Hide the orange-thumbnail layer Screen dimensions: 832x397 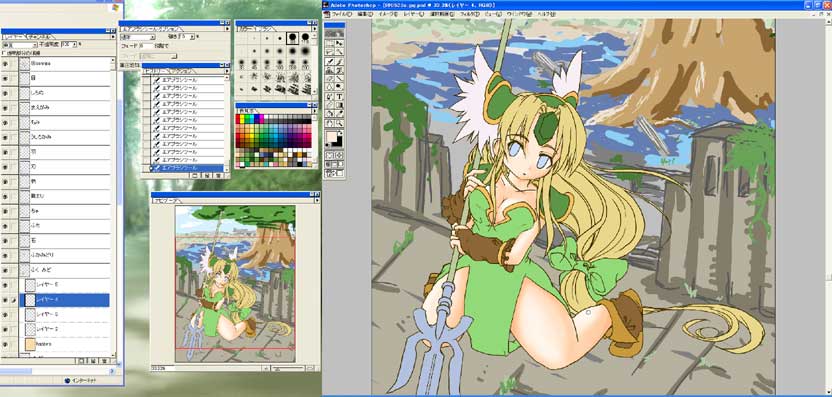click(5, 344)
